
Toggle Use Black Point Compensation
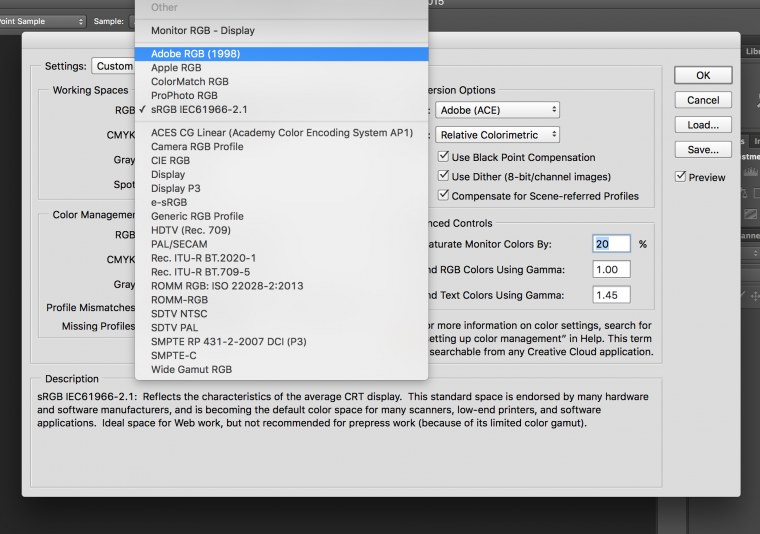[x=443, y=157]
